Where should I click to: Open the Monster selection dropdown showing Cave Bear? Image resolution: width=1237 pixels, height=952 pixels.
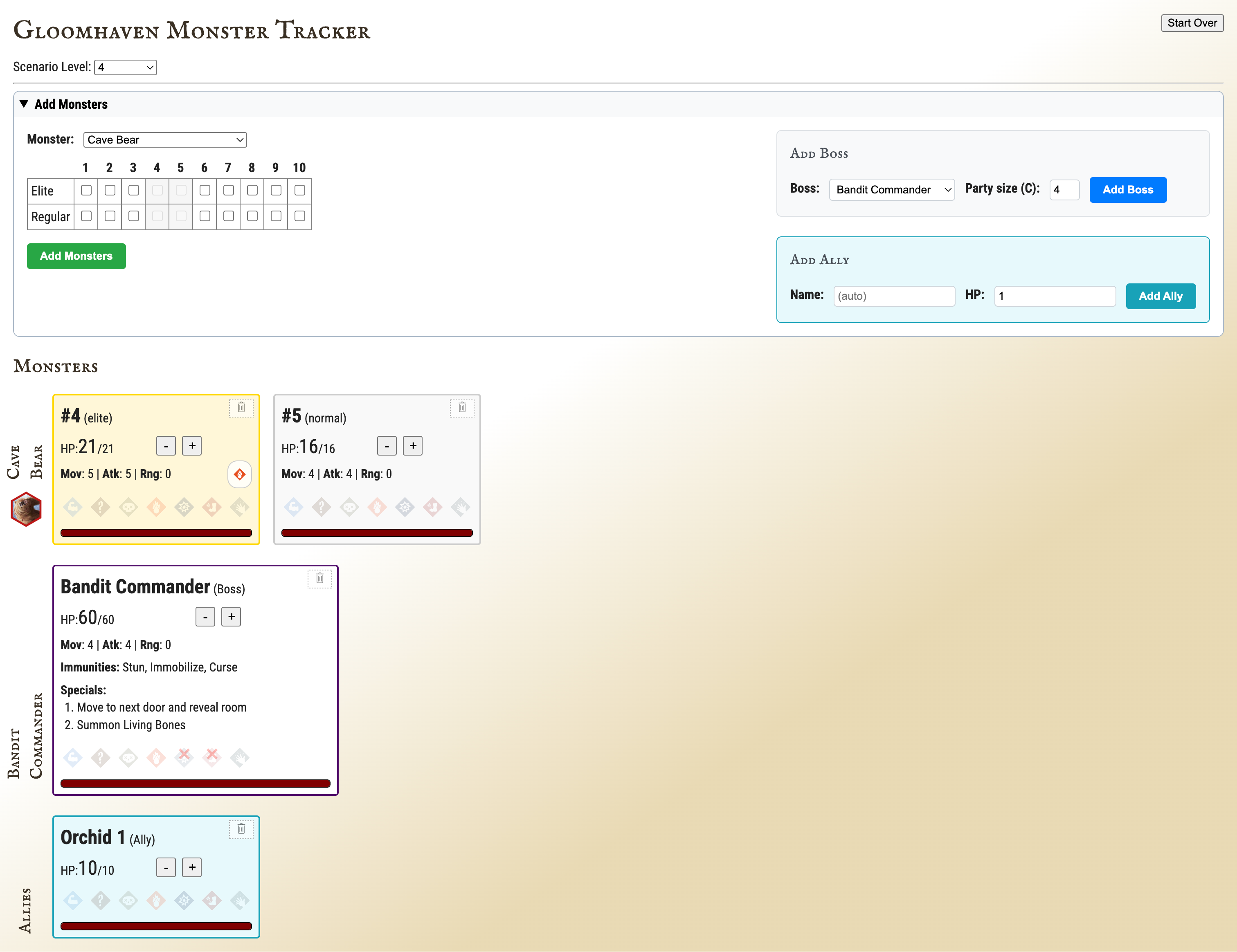click(x=165, y=139)
